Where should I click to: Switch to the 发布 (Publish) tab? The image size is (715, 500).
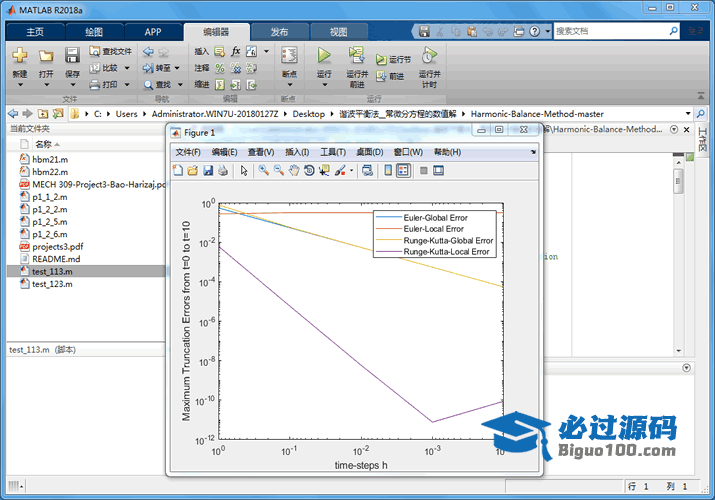279,32
